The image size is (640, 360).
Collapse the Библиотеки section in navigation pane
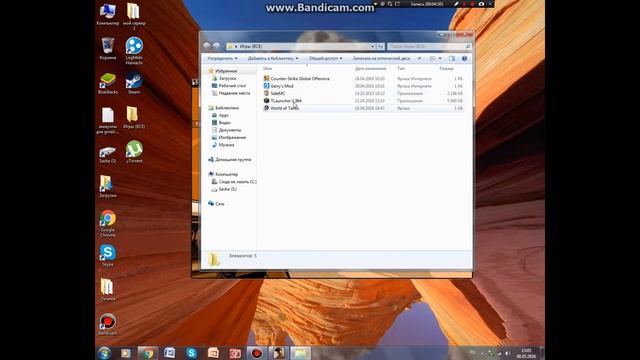pyautogui.click(x=224, y=108)
